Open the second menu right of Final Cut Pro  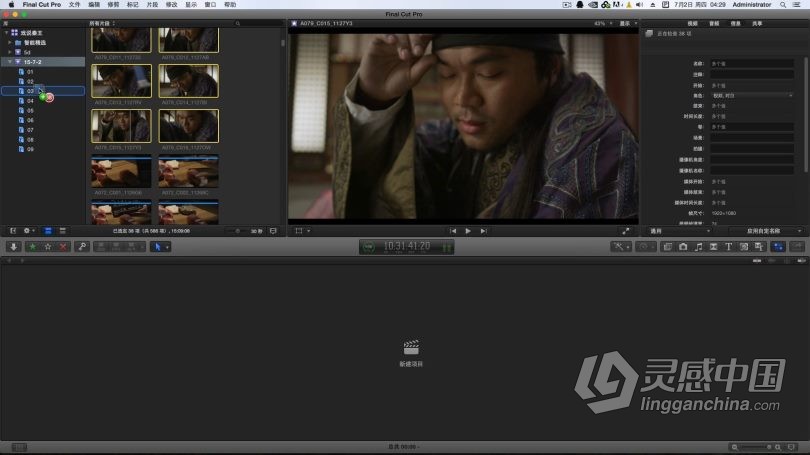click(94, 4)
